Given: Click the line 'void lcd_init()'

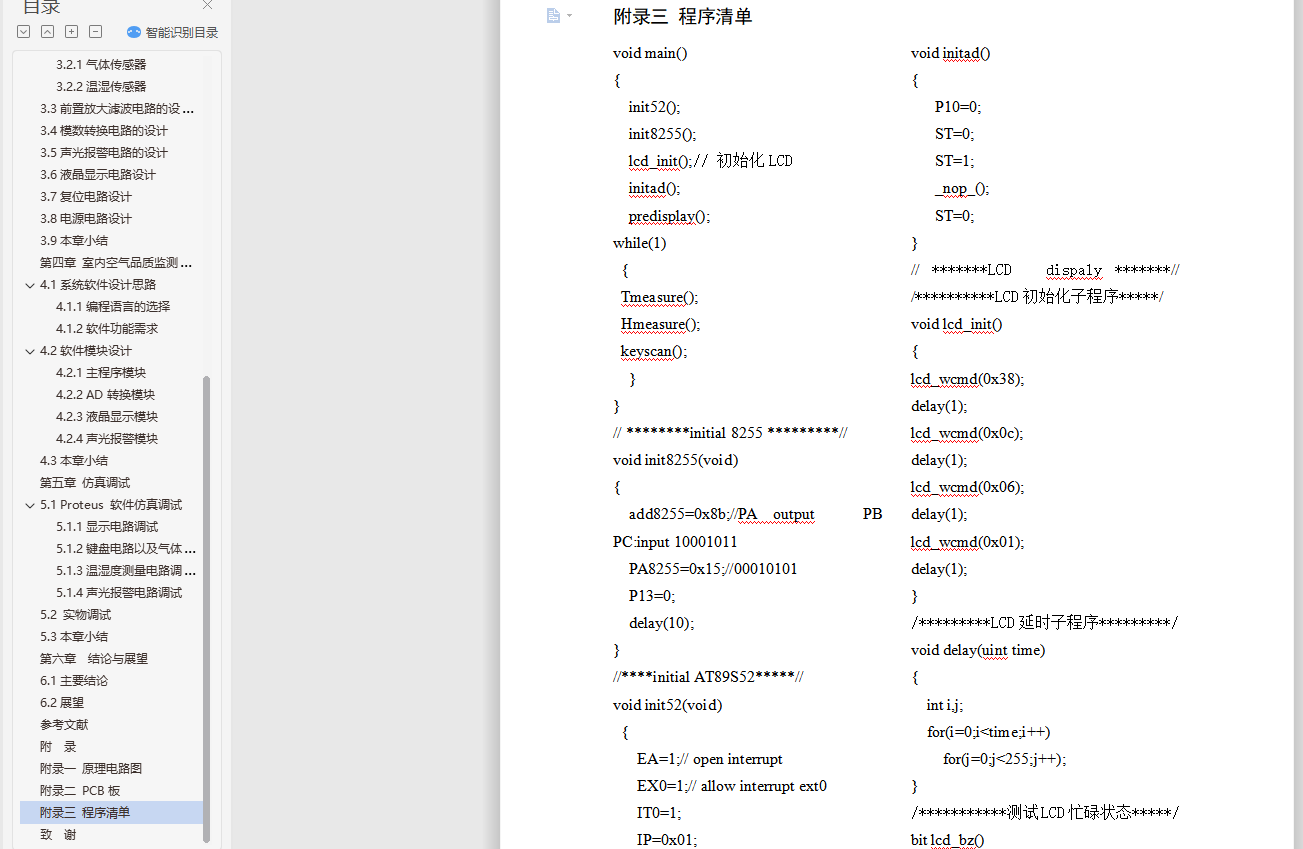Looking at the screenshot, I should [x=956, y=324].
